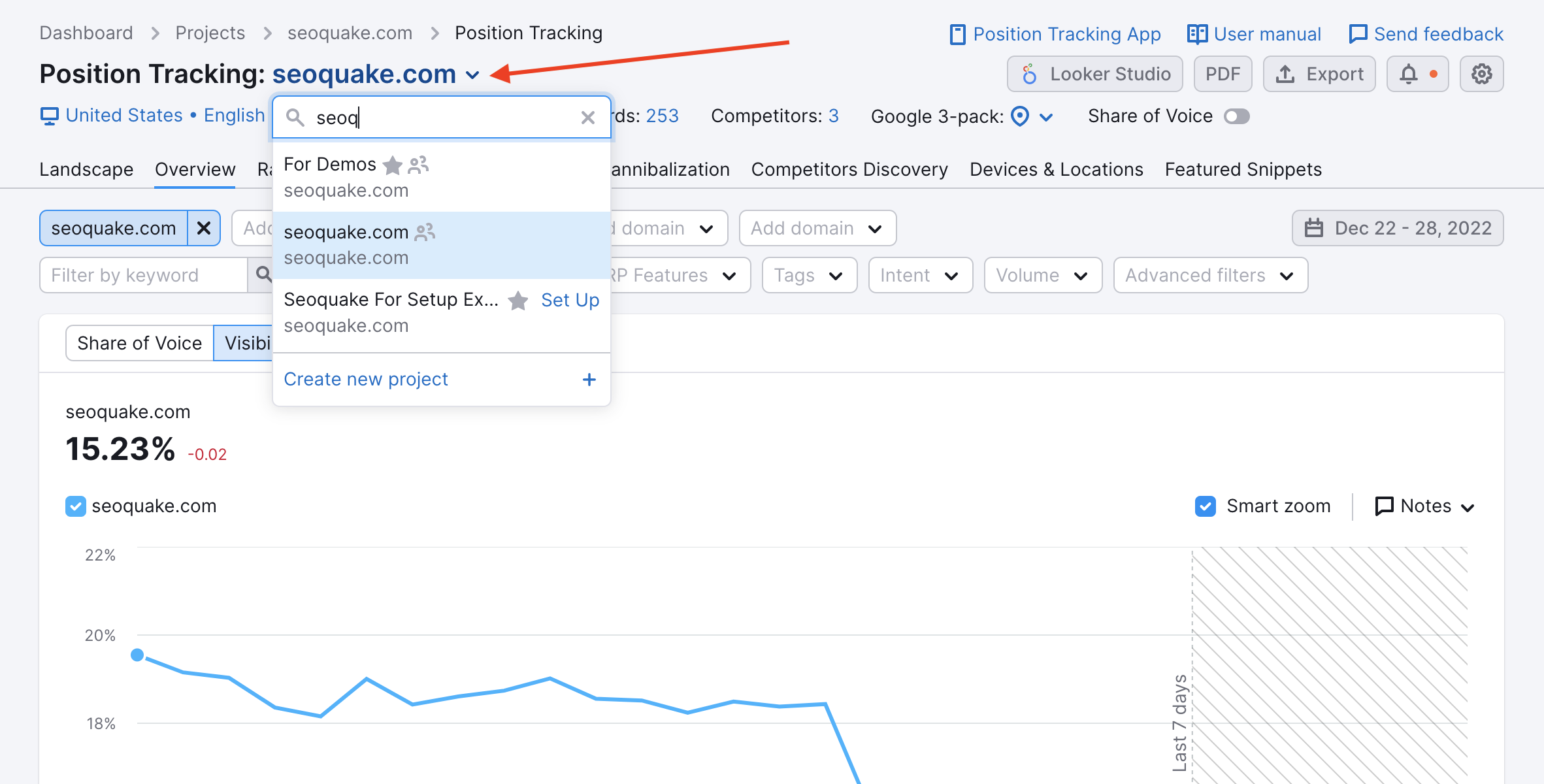Switch chart to Share of Voice

139,343
